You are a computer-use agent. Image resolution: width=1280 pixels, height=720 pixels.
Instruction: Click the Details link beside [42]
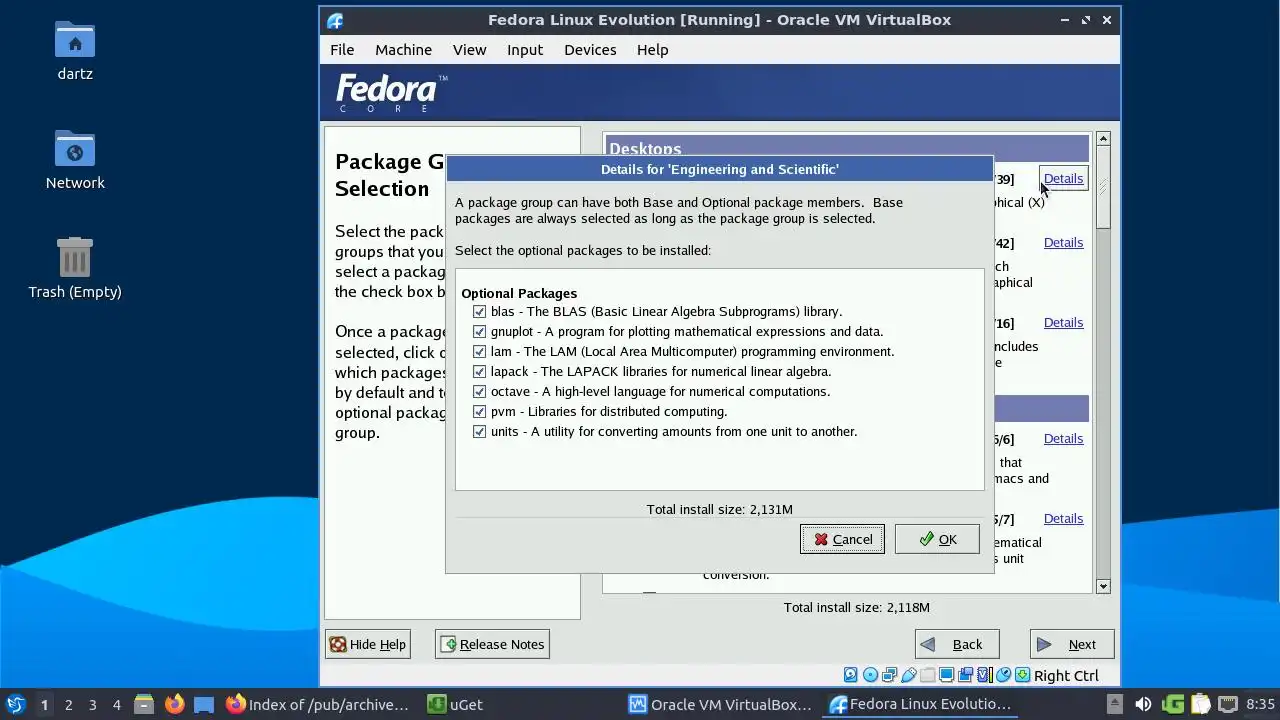[1063, 243]
